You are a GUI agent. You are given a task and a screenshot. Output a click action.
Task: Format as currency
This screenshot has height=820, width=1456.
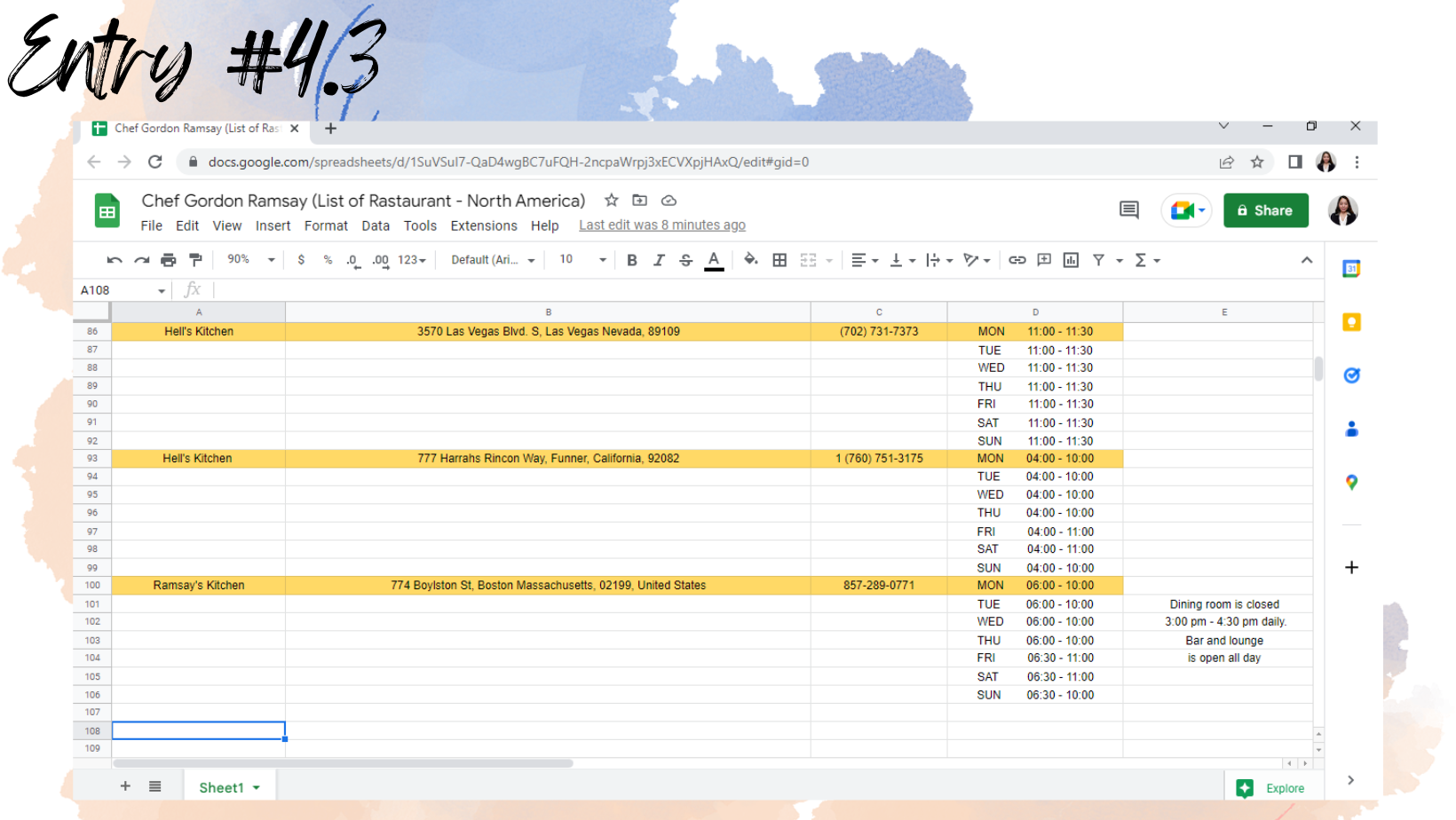(x=302, y=260)
